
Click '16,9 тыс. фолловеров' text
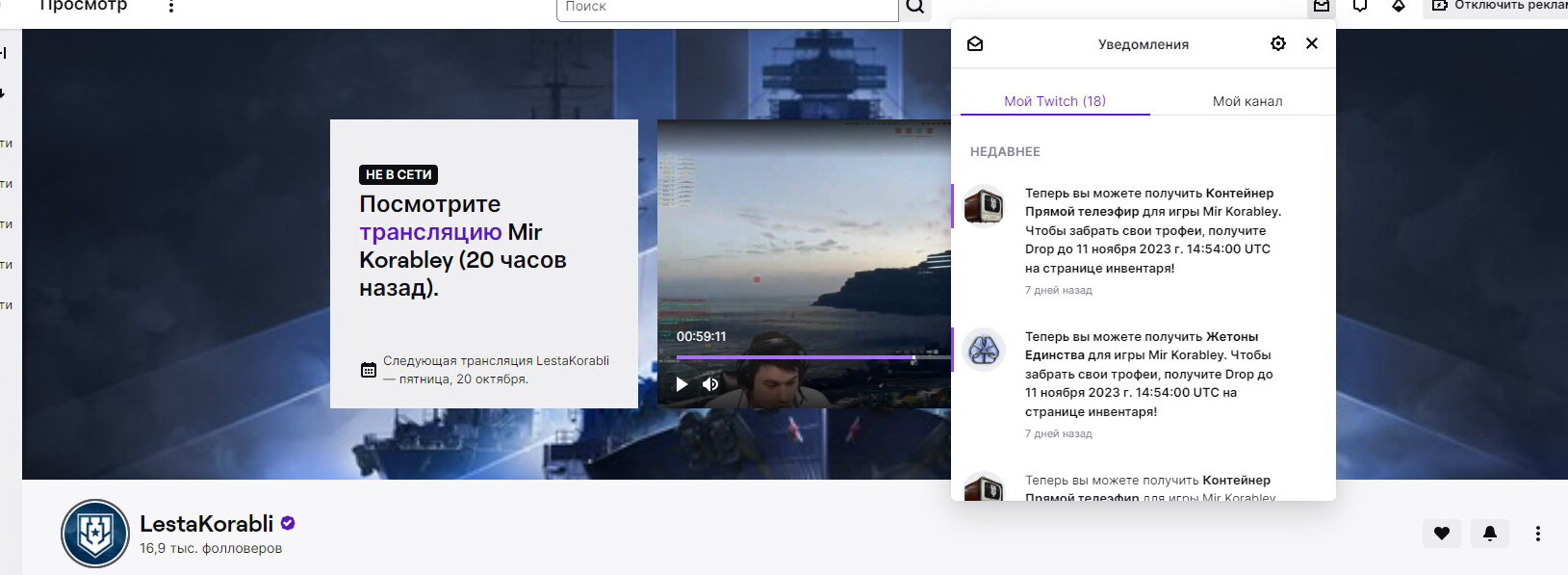(x=211, y=549)
